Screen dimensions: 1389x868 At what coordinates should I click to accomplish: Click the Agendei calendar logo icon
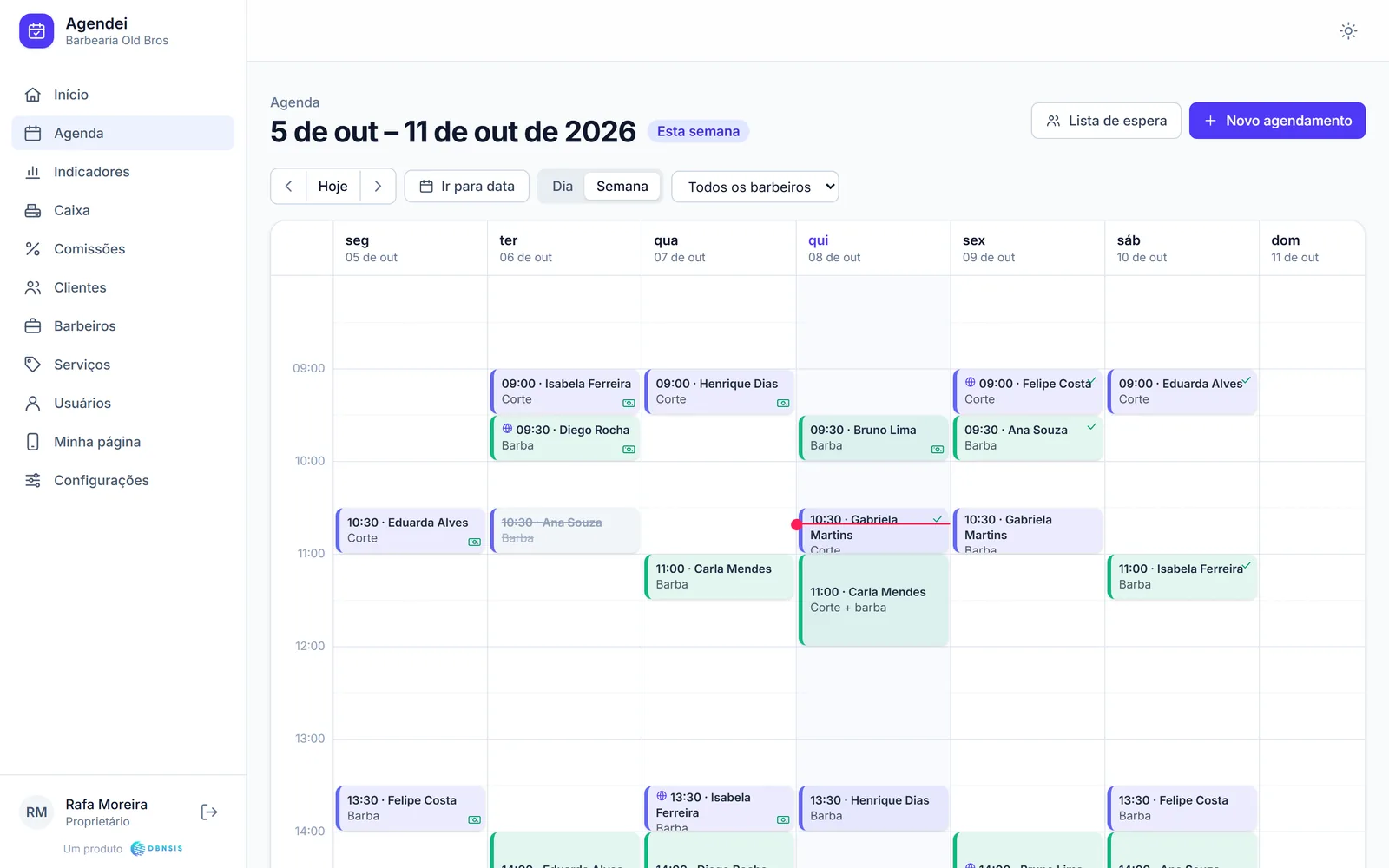coord(36,31)
